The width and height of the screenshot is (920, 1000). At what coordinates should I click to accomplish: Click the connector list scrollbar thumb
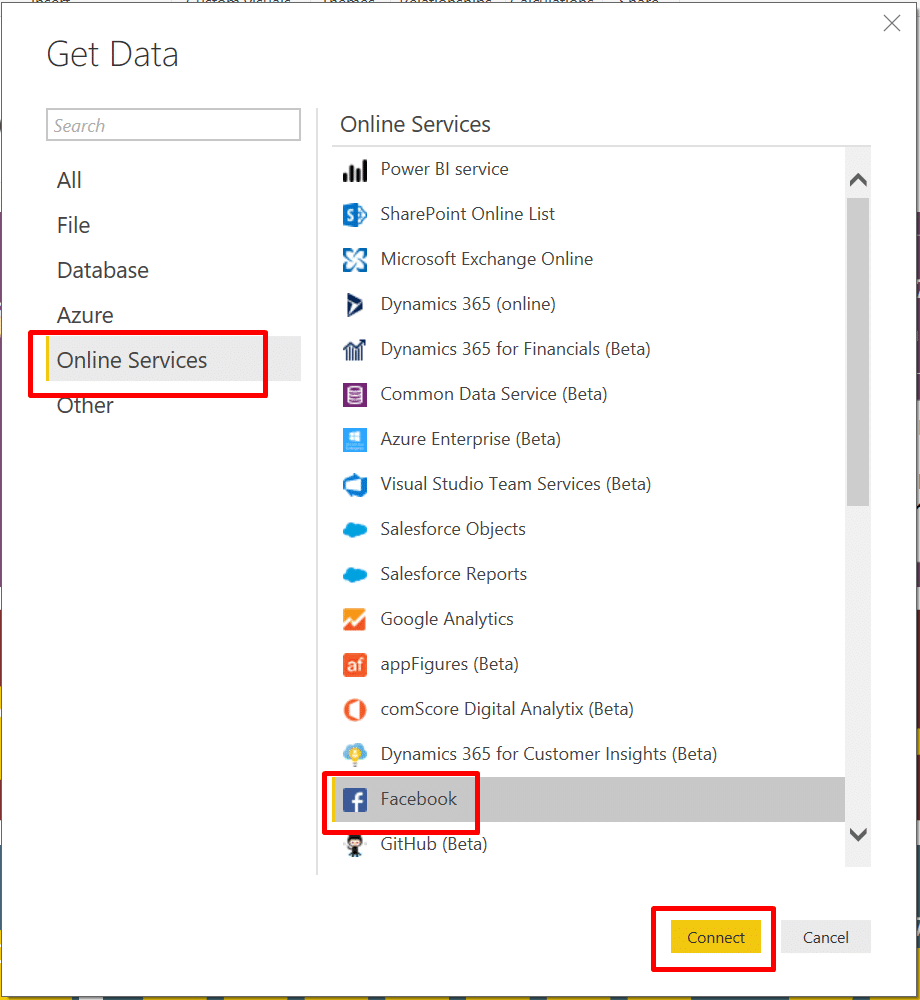coord(858,352)
